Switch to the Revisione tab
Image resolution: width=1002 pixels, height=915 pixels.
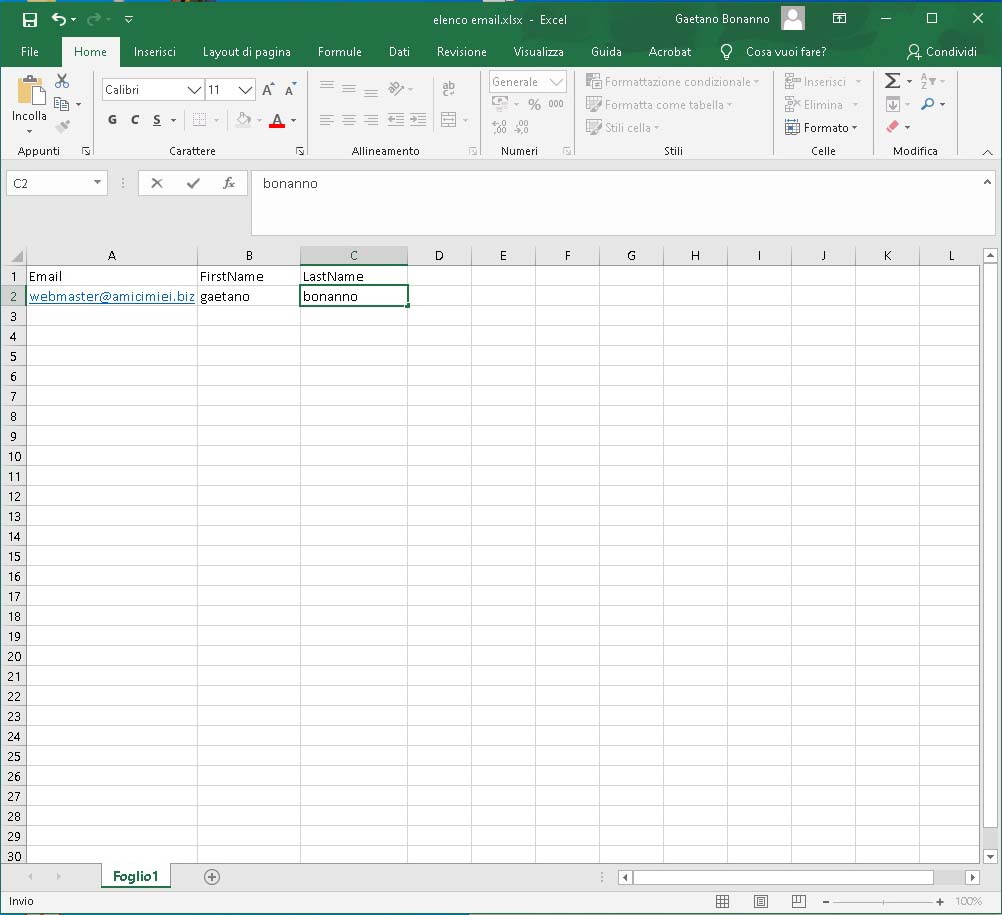click(x=461, y=52)
